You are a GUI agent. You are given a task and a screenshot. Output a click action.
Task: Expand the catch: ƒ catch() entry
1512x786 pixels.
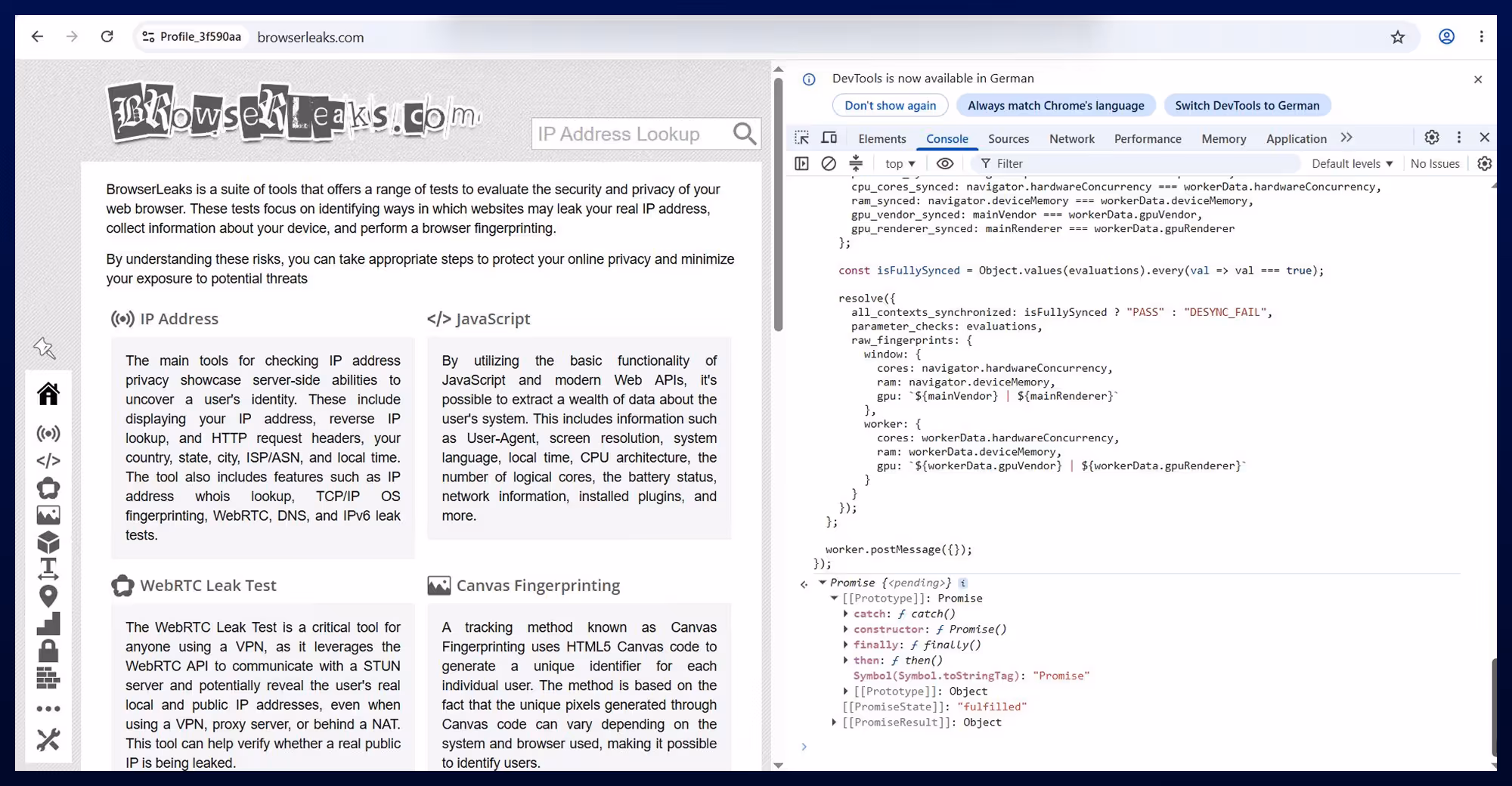(x=846, y=614)
